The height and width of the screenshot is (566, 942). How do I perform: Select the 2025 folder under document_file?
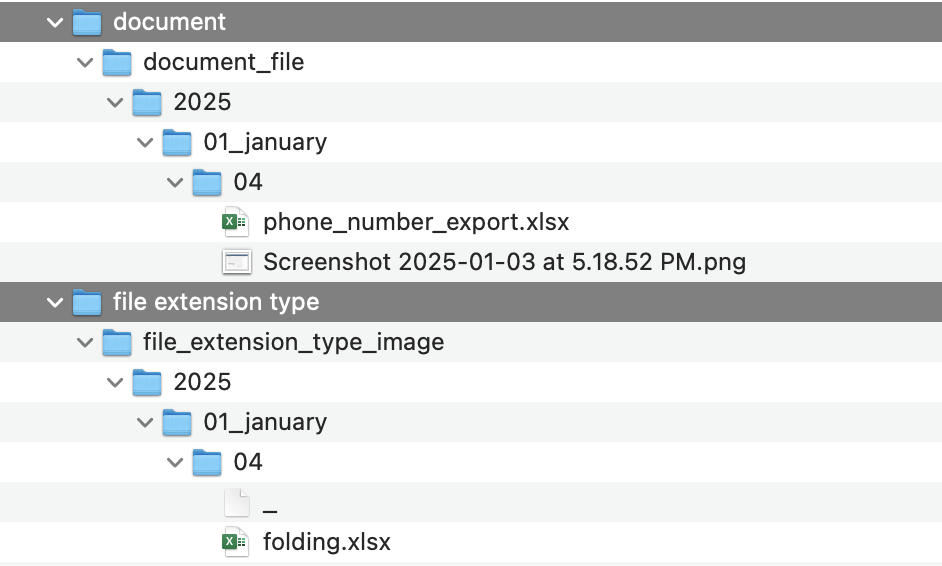(202, 102)
